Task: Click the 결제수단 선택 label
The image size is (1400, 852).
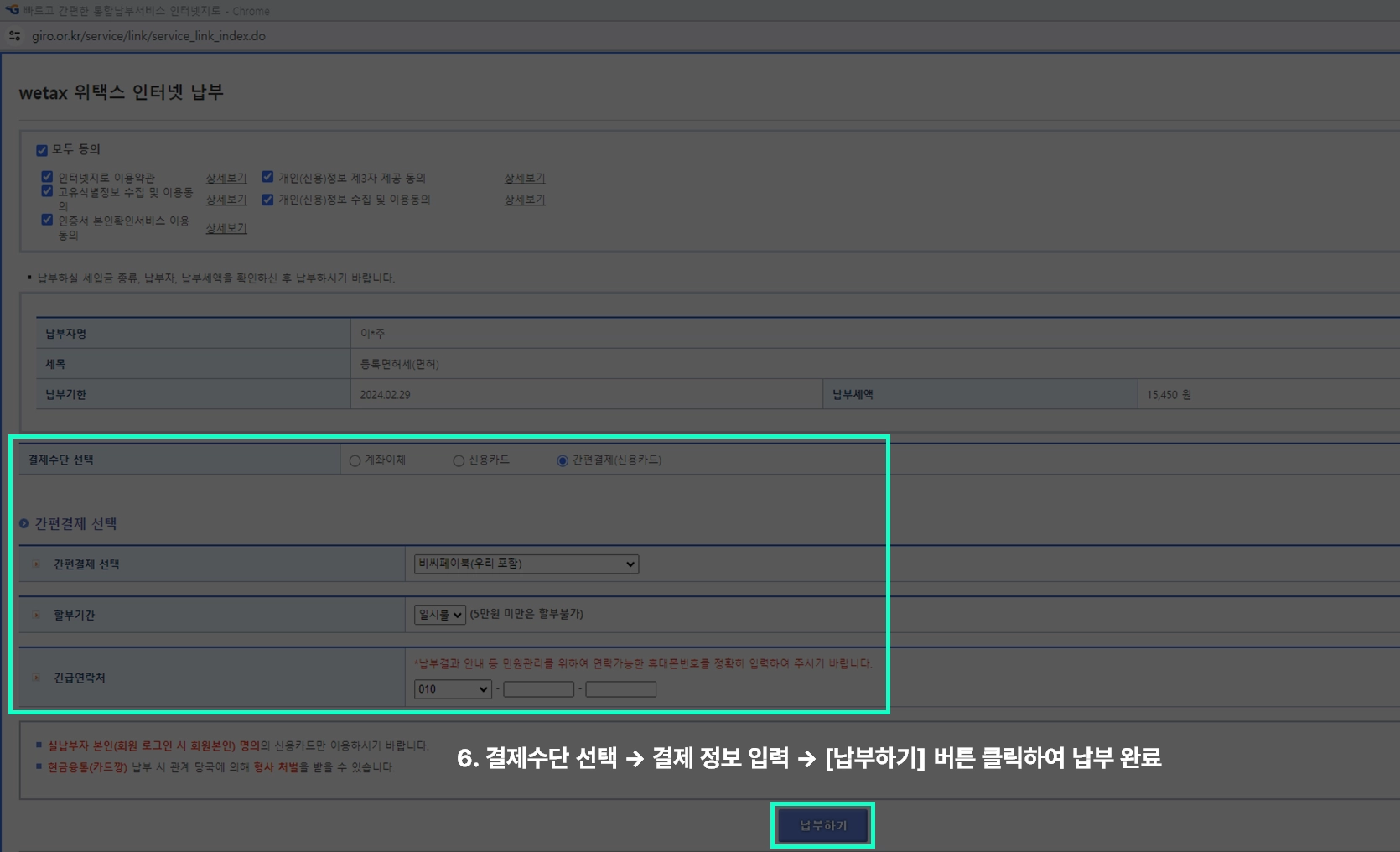Action: [x=60, y=460]
